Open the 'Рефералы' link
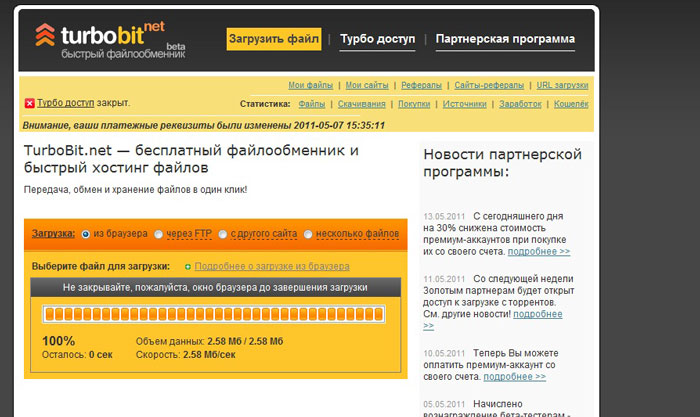Viewport: 700px width, 417px height. pos(421,85)
